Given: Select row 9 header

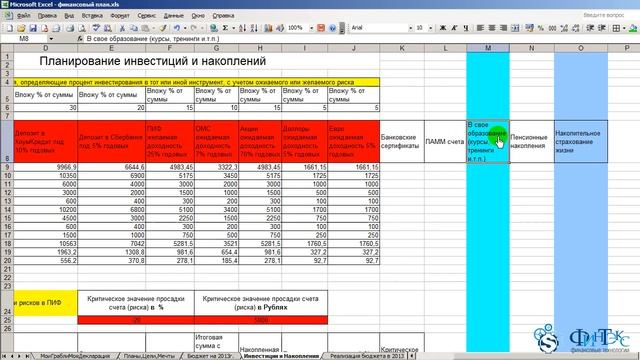Looking at the screenshot, I should (7, 167).
